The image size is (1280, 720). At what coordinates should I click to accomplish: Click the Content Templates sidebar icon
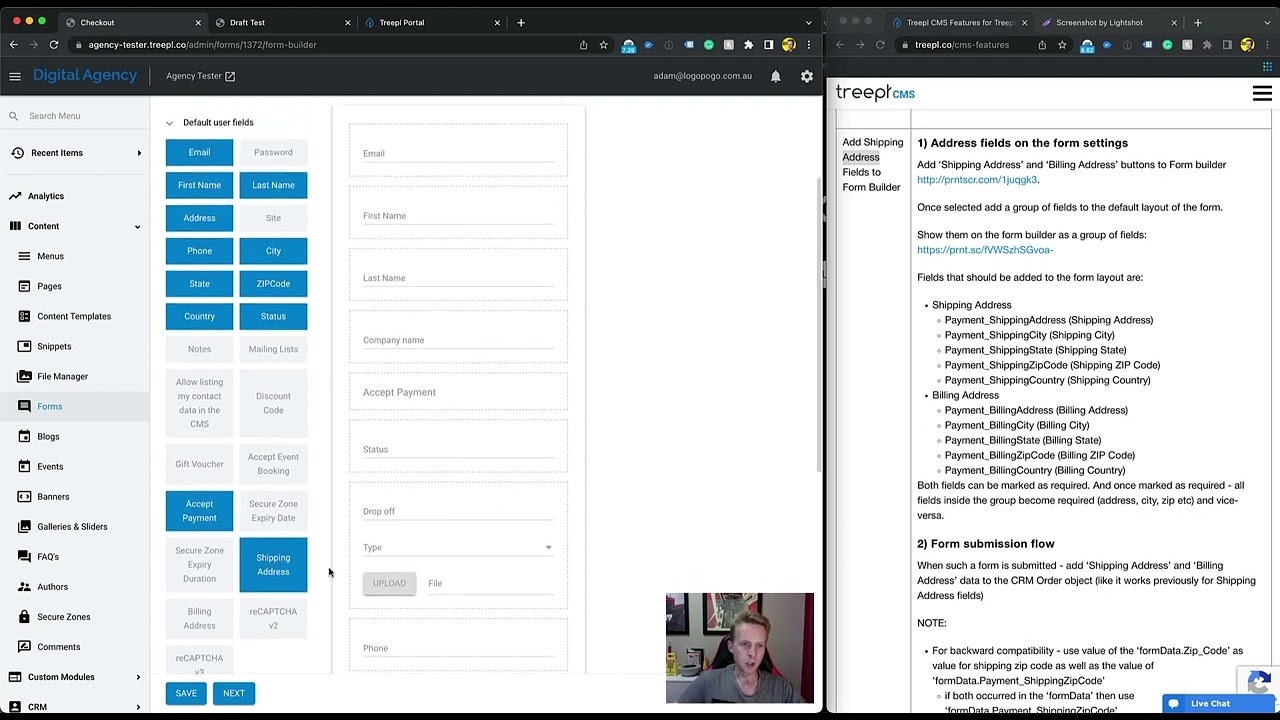(24, 316)
